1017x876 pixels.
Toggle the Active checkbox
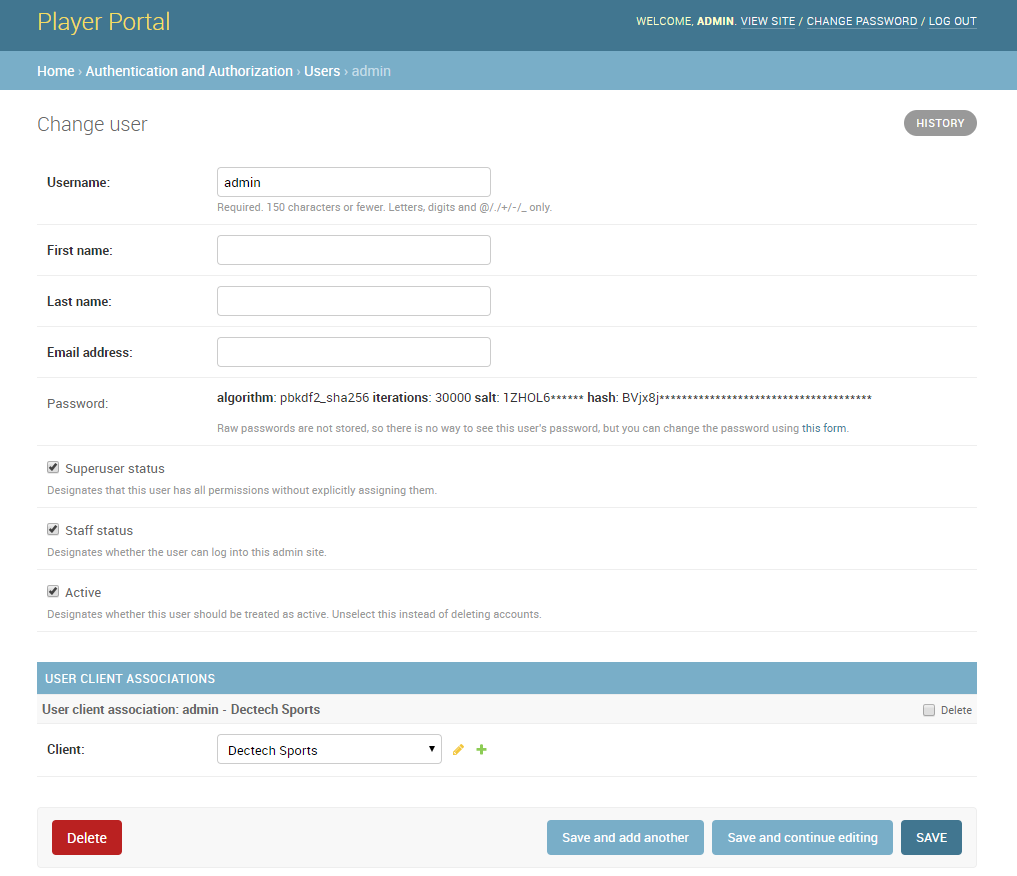(x=53, y=591)
